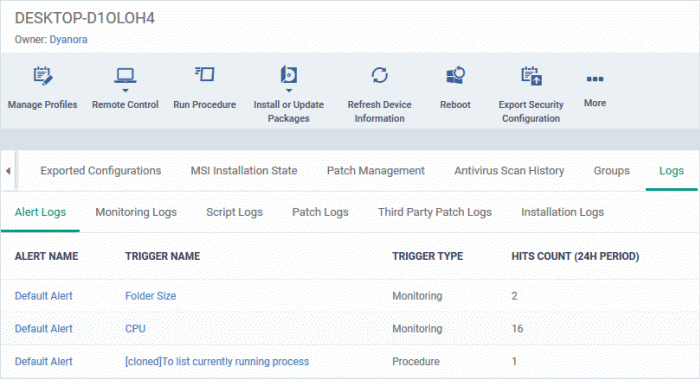This screenshot has height=379, width=700.
Task: Open owner Dyanora link
Action: (68, 39)
